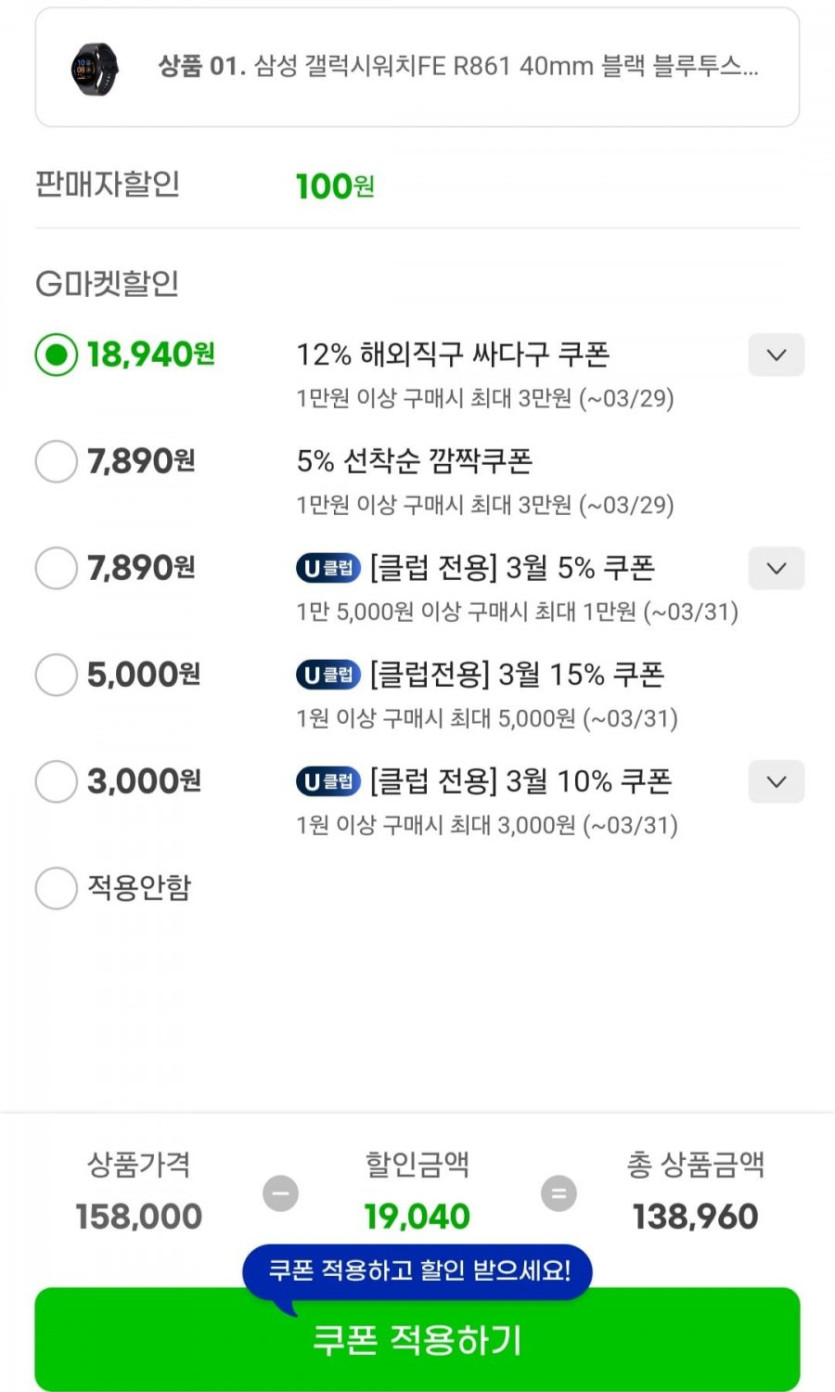Image resolution: width=835 pixels, height=1392 pixels.
Task: Expand the 3월 5% 쿠폰 chevron
Action: pyautogui.click(x=776, y=568)
